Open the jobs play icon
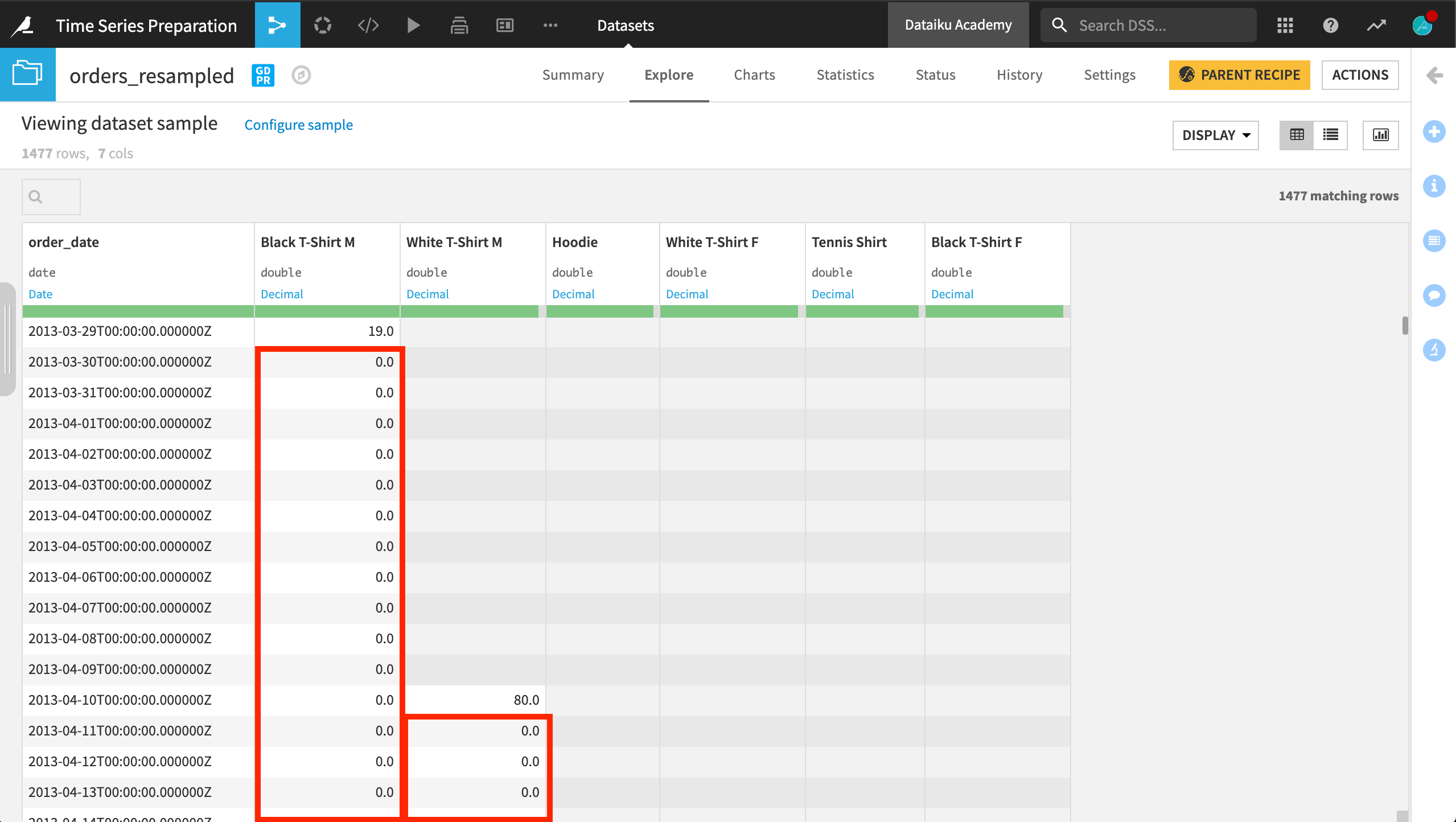This screenshot has width=1456, height=822. click(413, 25)
